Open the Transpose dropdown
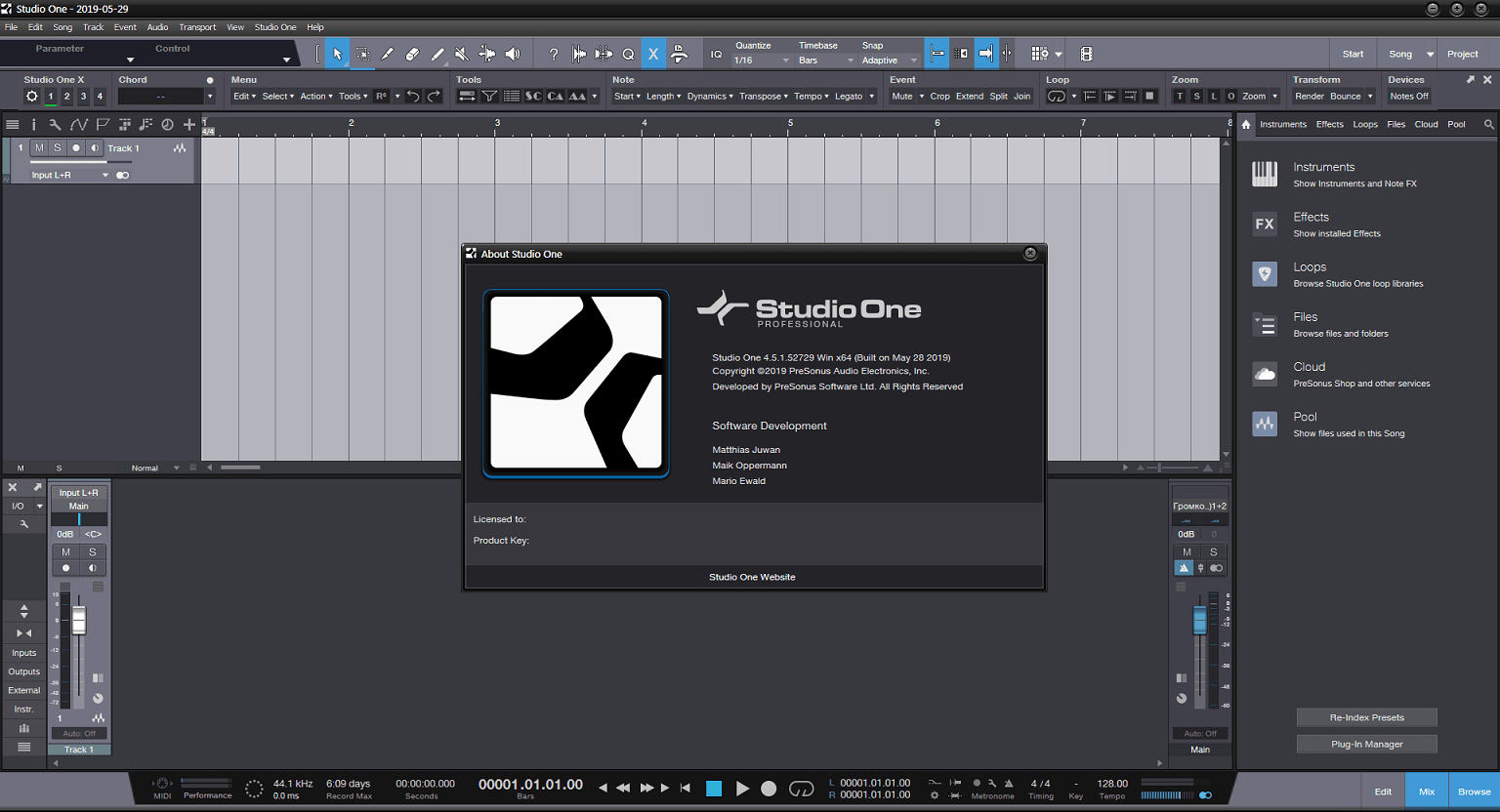The height and width of the screenshot is (812, 1500). (x=764, y=97)
